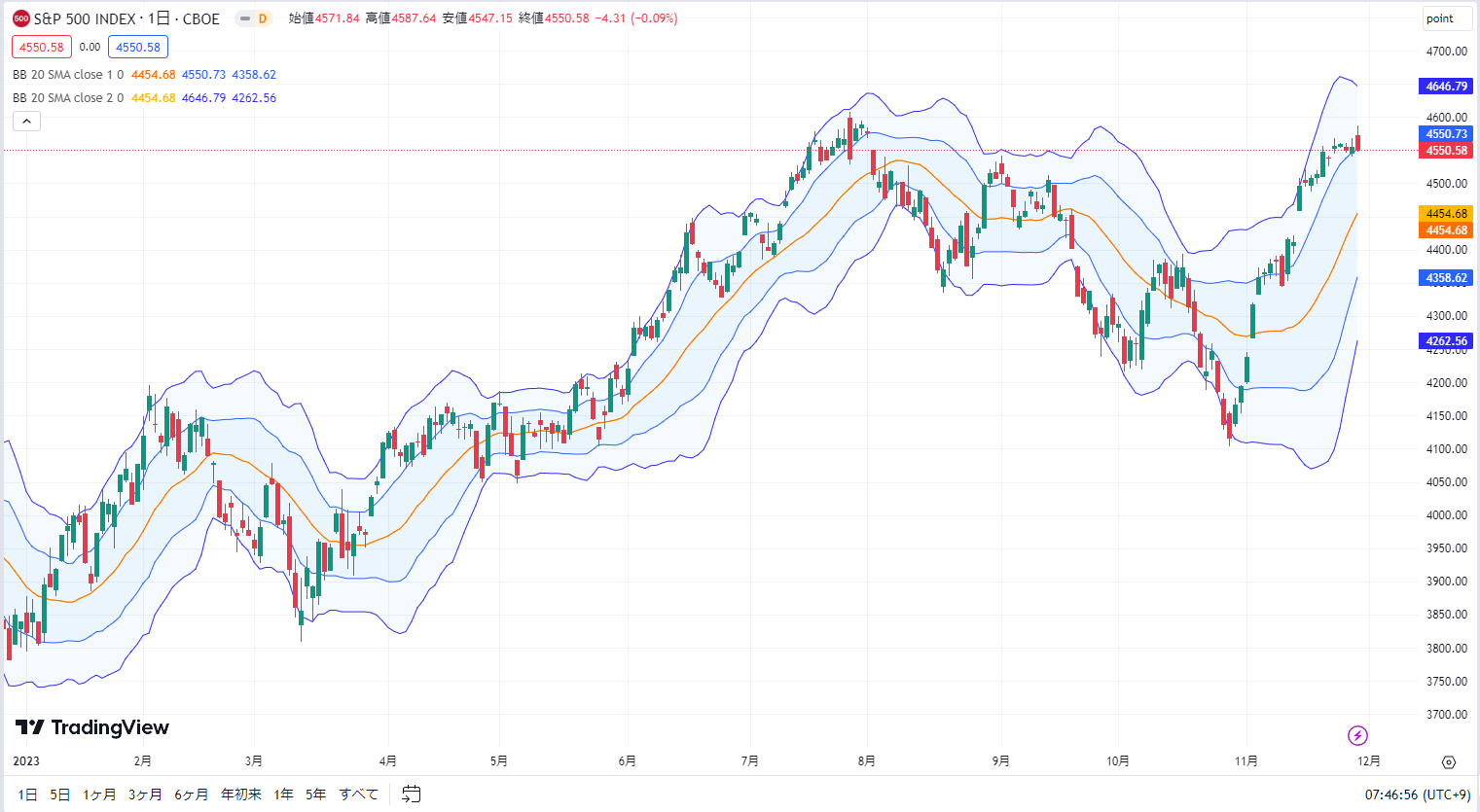Click the 12月 label on time axis
The width and height of the screenshot is (1480, 812).
(x=1368, y=761)
